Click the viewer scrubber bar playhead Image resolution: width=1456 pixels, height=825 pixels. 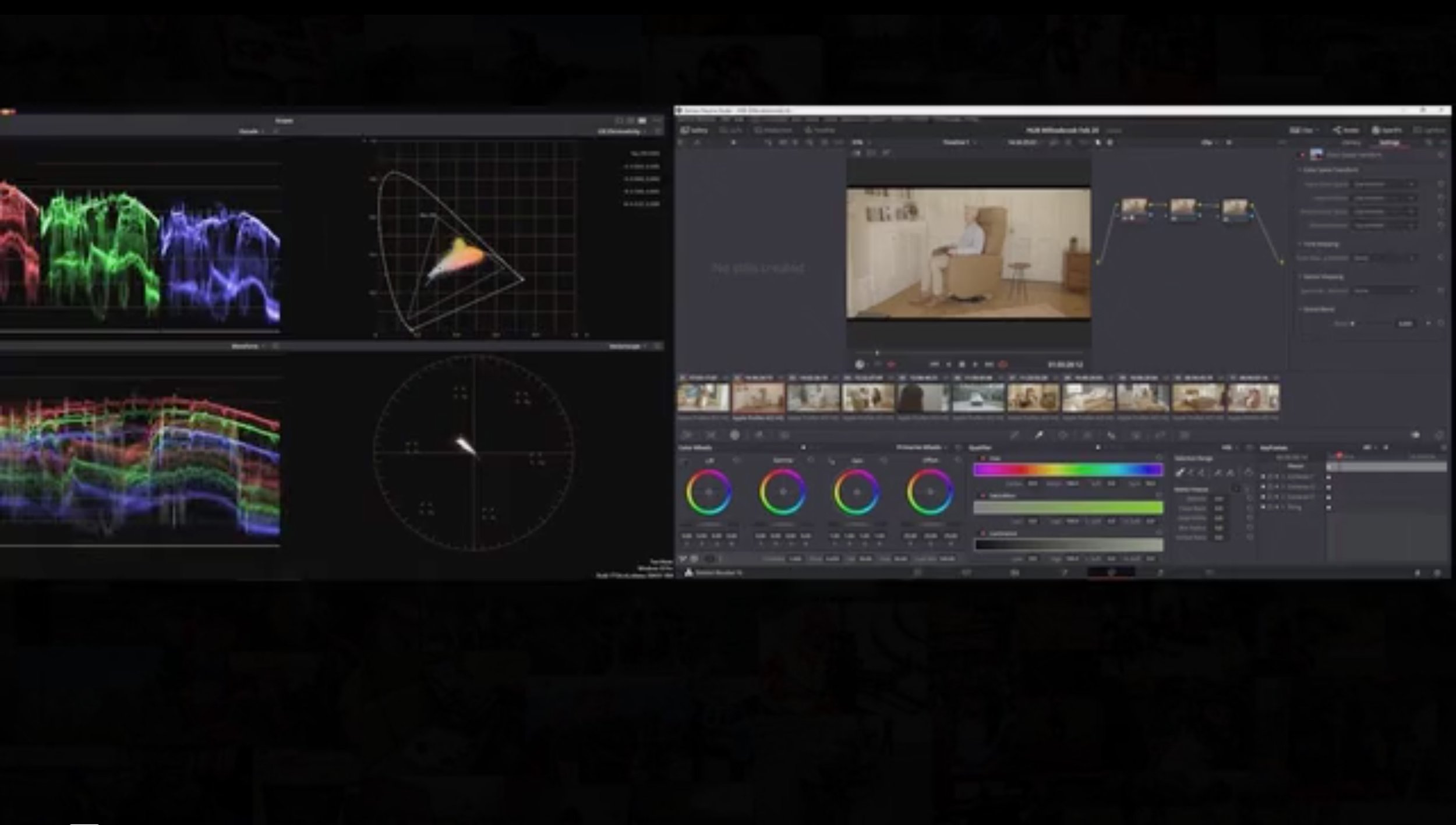coord(877,353)
